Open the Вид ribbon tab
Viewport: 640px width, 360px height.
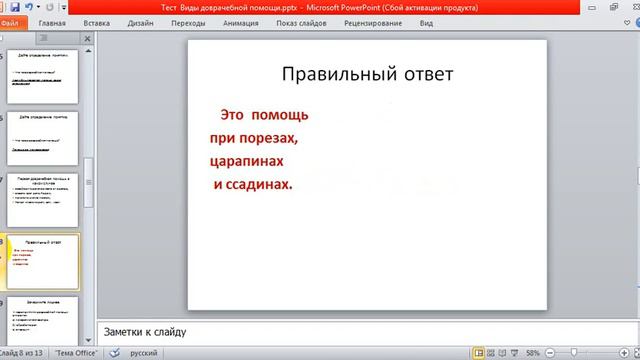(x=426, y=23)
